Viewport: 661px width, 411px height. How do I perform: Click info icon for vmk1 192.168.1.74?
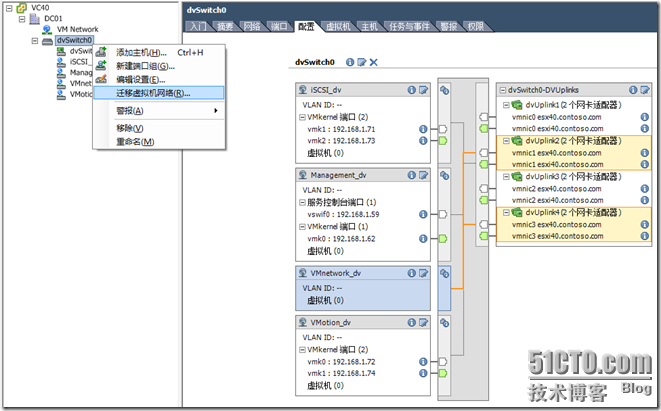[x=423, y=373]
